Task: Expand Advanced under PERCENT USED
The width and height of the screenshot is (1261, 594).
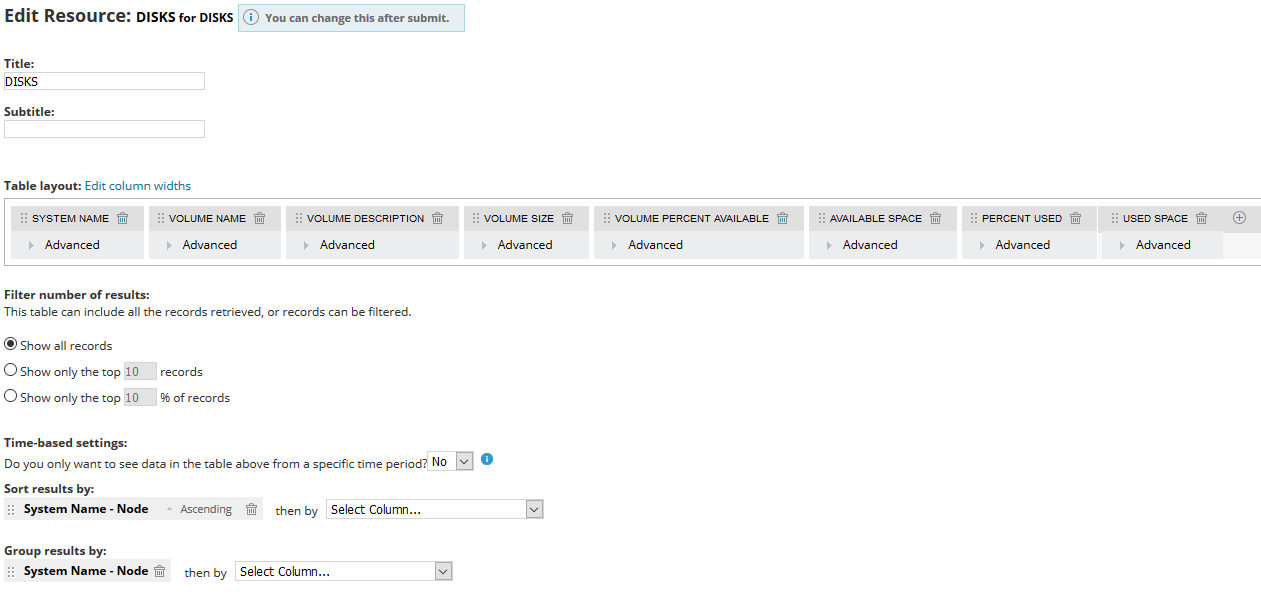Action: point(1015,245)
